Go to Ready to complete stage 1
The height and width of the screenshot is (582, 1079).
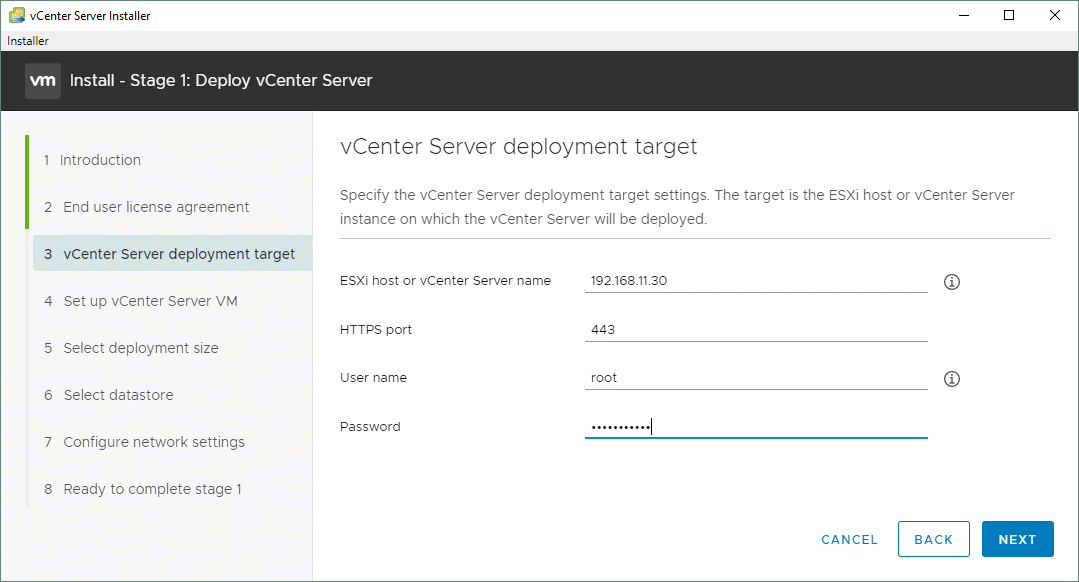pyautogui.click(x=152, y=489)
